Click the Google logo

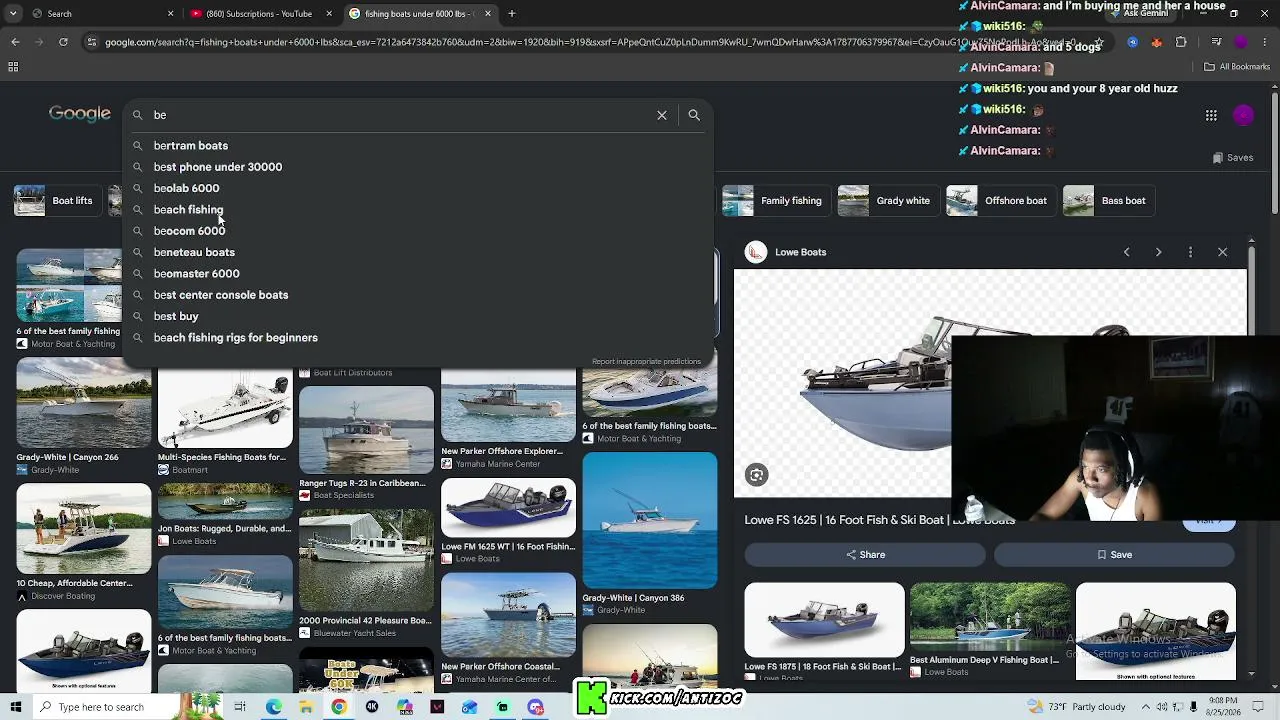tap(80, 114)
